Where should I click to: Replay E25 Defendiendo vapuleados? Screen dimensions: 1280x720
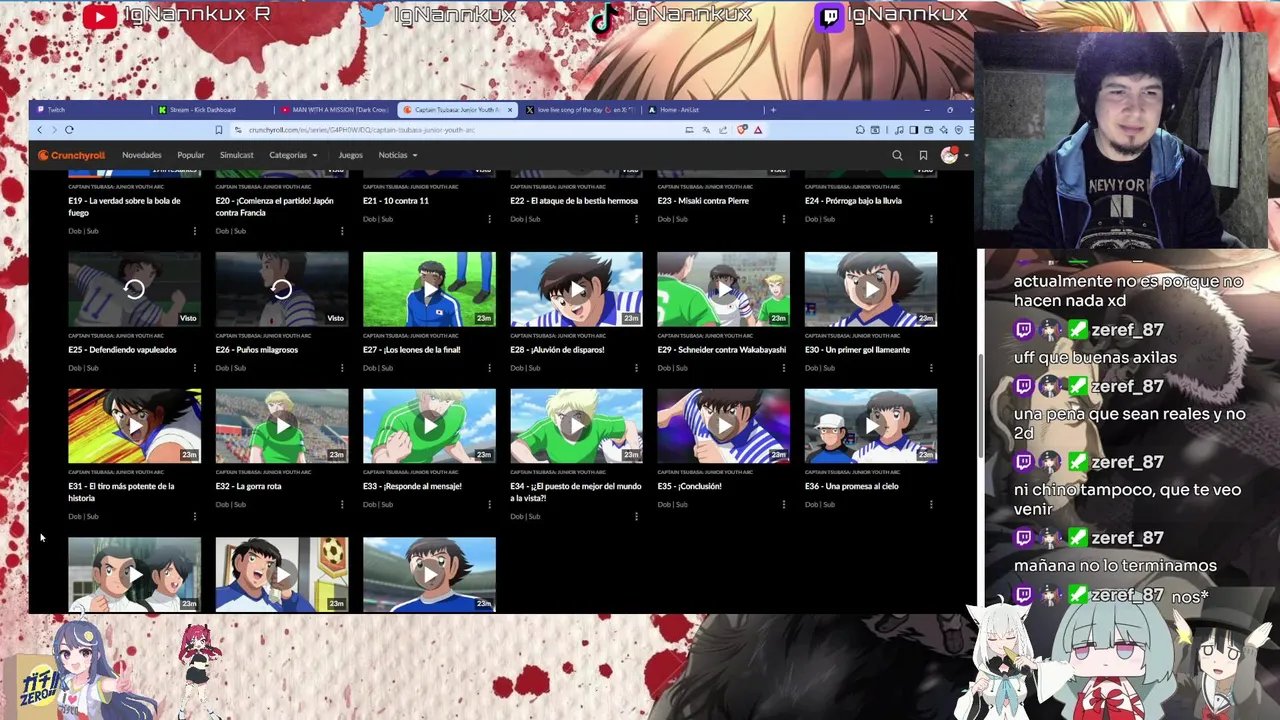(x=134, y=289)
